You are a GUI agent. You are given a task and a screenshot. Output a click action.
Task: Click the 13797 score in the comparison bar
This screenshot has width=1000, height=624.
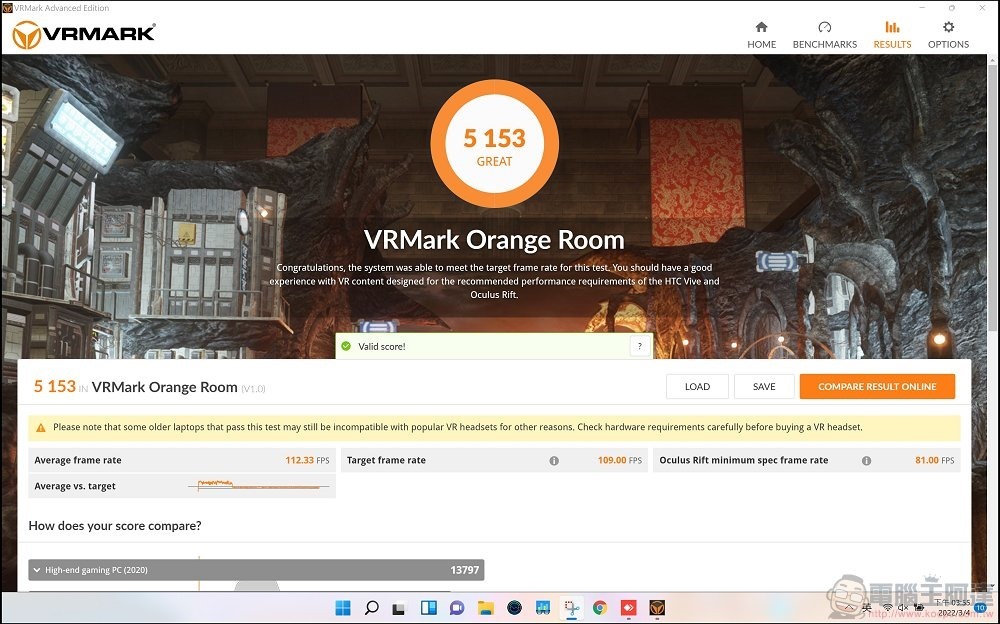click(x=465, y=570)
